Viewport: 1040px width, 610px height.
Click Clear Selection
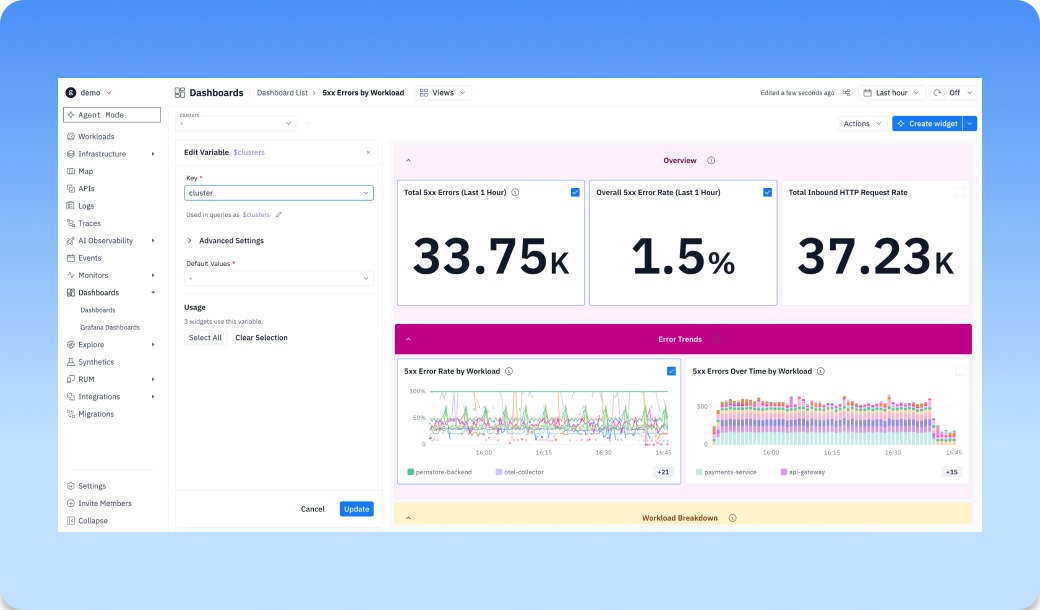pos(261,337)
